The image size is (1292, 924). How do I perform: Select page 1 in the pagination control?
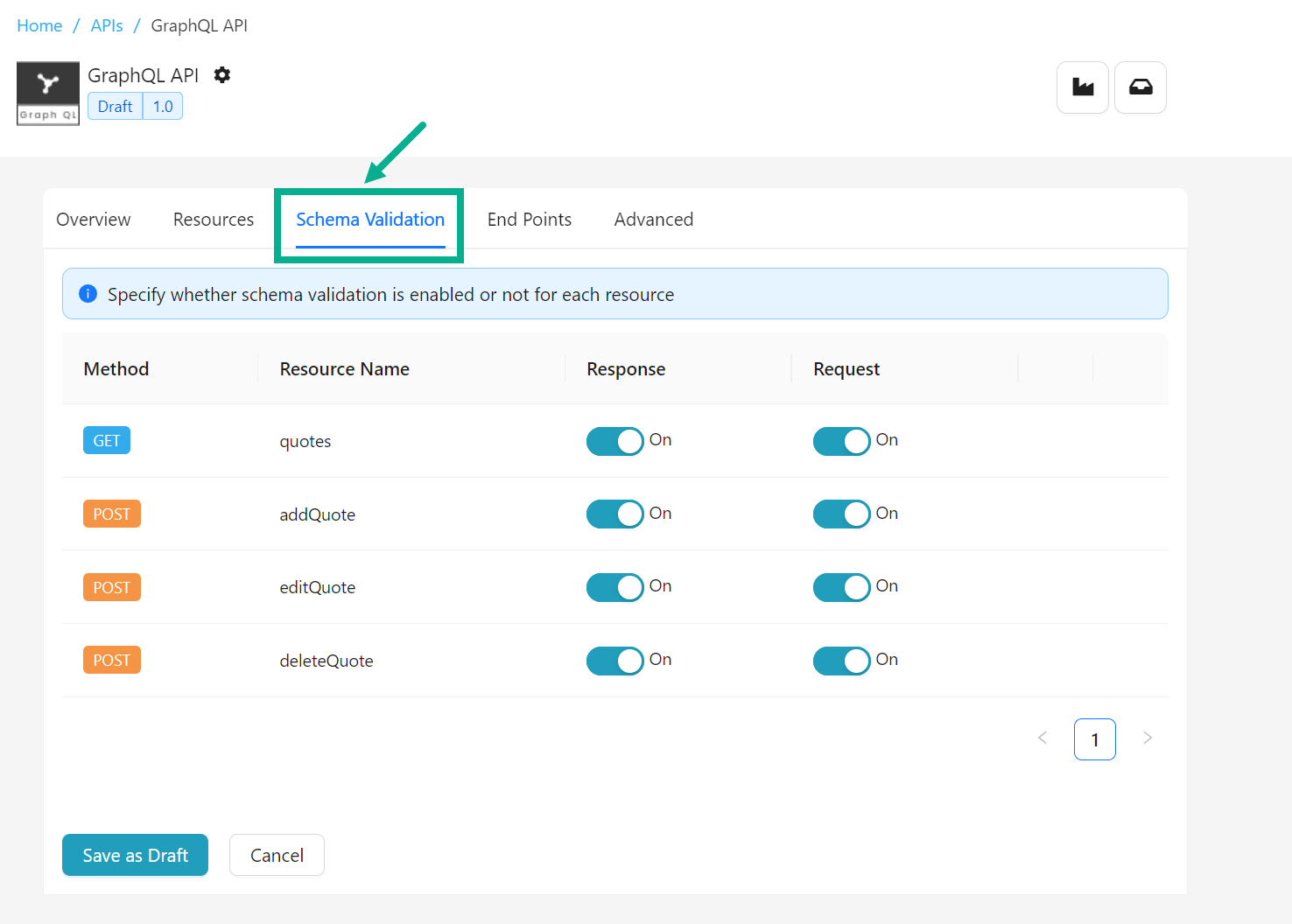click(1094, 738)
